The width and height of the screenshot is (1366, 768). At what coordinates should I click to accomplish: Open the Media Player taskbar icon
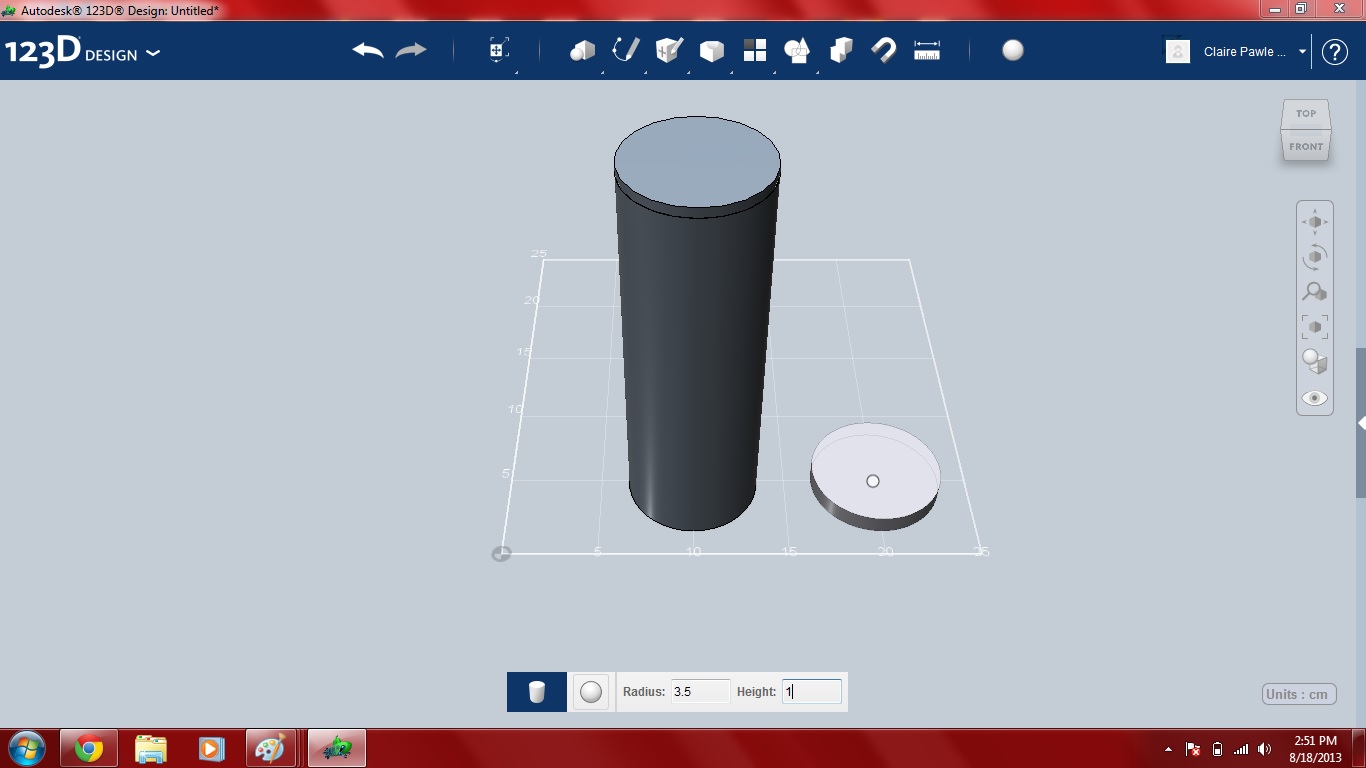click(x=211, y=748)
